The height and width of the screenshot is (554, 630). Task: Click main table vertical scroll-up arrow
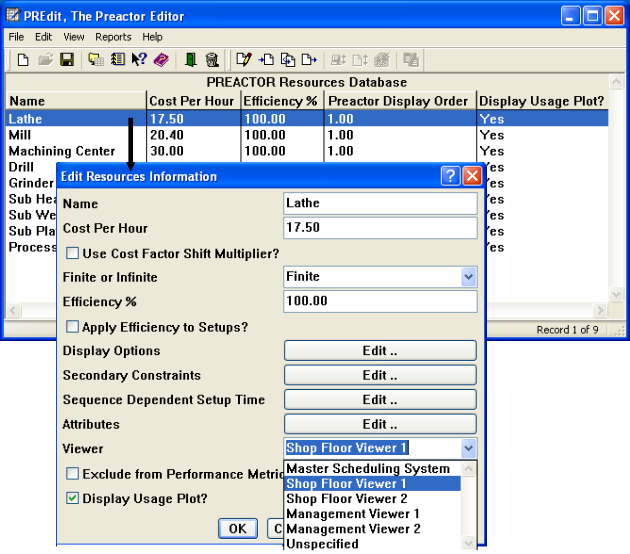(x=616, y=82)
